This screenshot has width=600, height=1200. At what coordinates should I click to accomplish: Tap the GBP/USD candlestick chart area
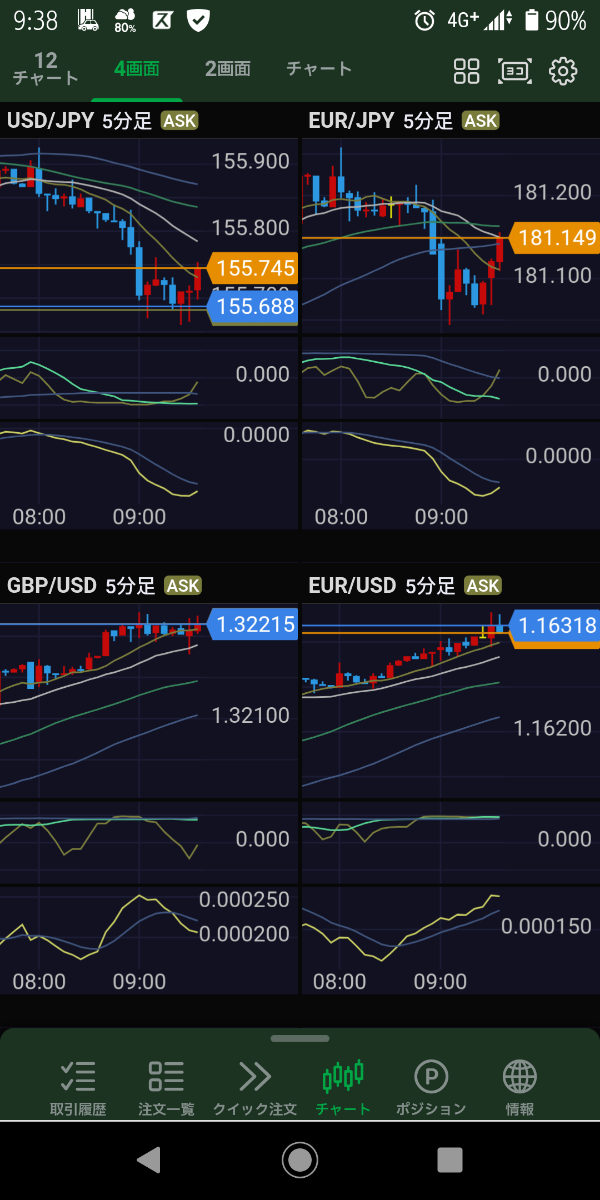point(100,700)
